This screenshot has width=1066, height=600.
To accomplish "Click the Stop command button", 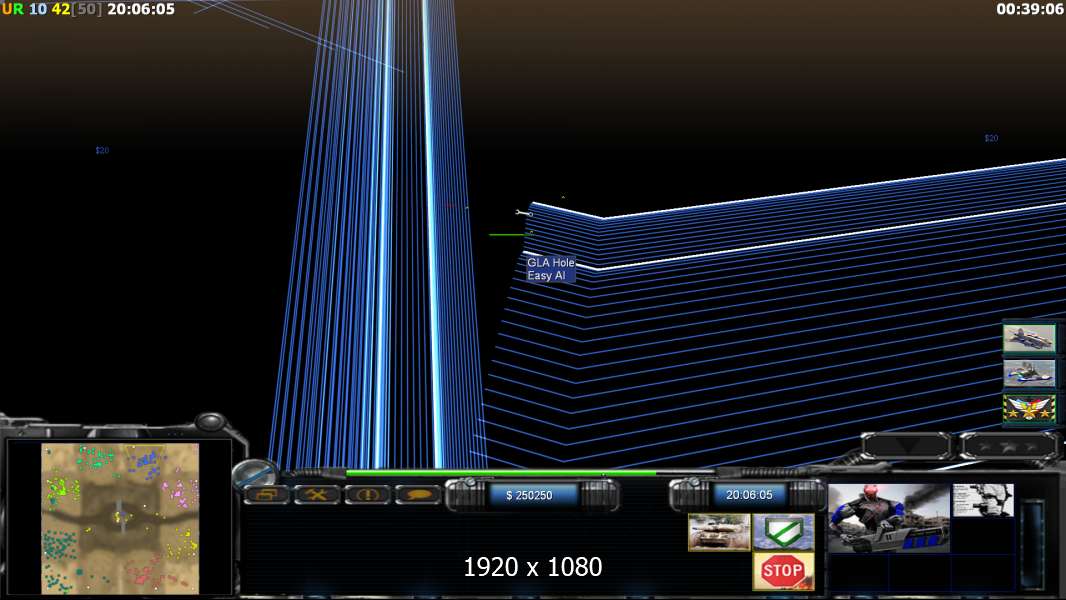I will (x=783, y=569).
